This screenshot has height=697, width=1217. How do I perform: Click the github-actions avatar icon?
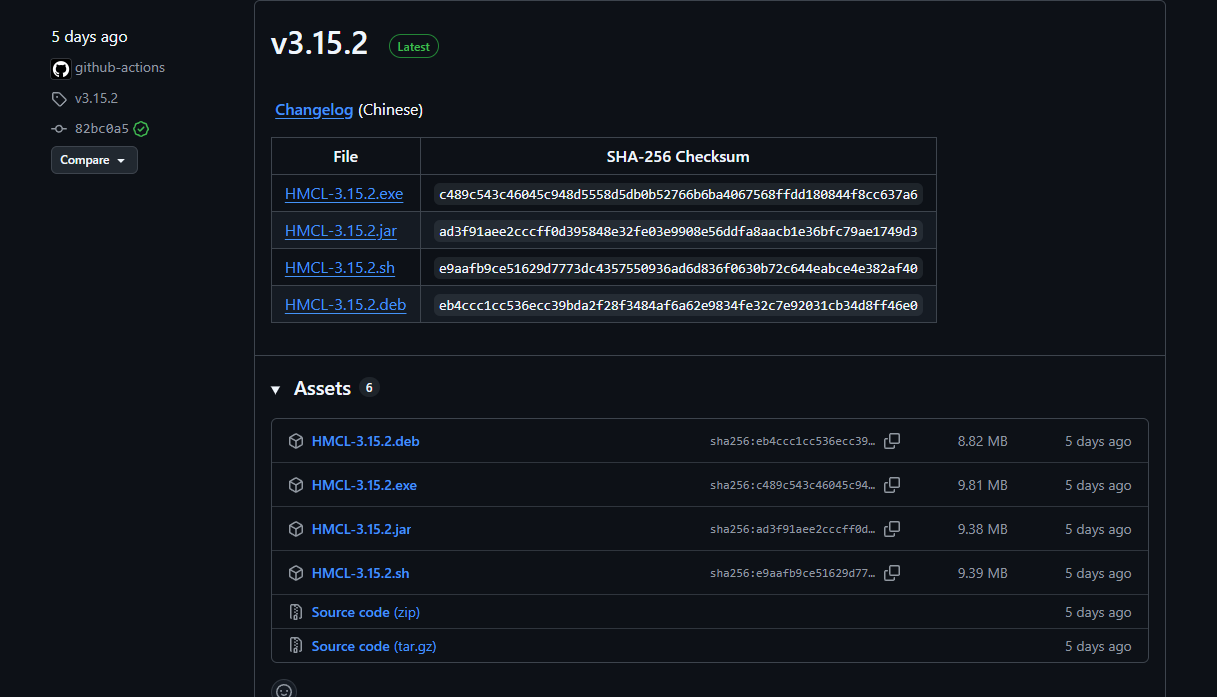click(x=61, y=68)
